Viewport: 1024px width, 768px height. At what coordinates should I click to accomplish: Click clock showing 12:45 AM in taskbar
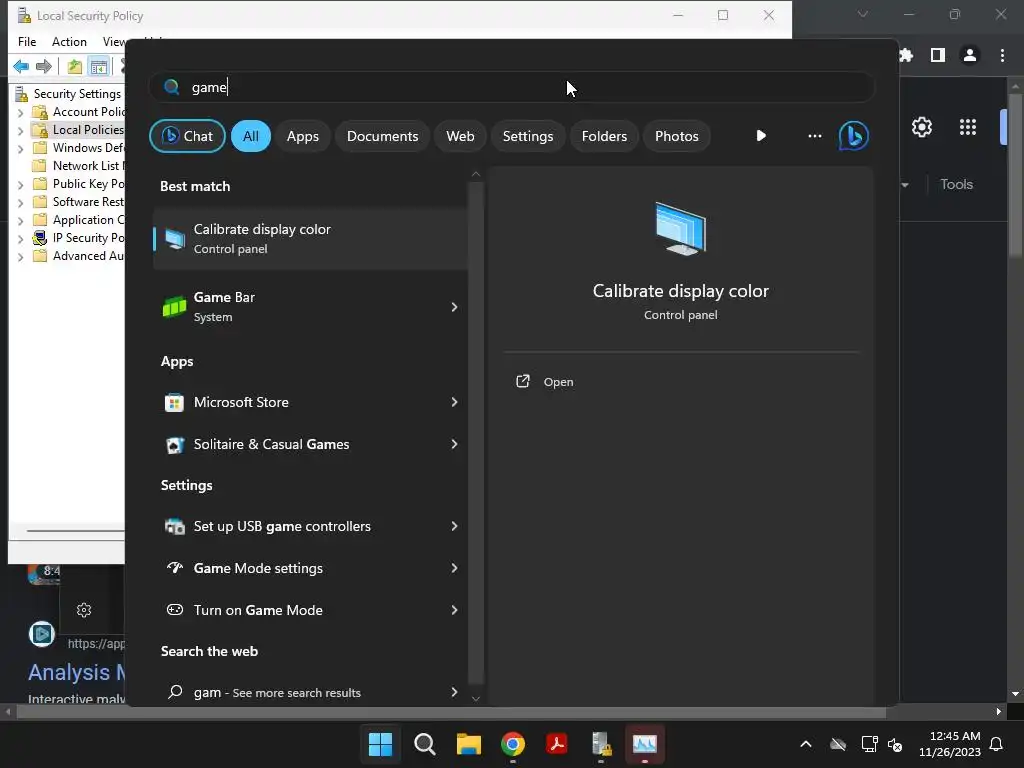click(950, 744)
